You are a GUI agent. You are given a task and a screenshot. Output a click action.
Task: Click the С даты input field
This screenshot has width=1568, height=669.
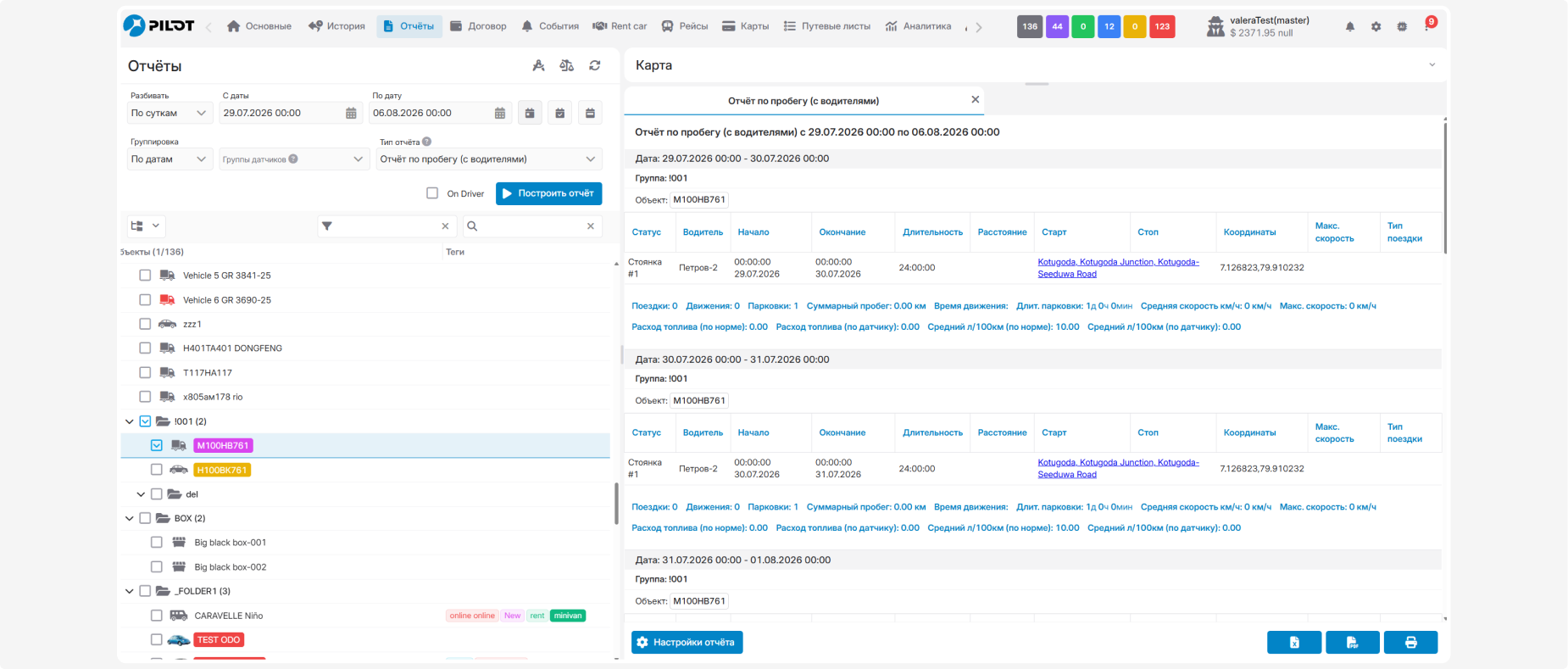coord(291,113)
